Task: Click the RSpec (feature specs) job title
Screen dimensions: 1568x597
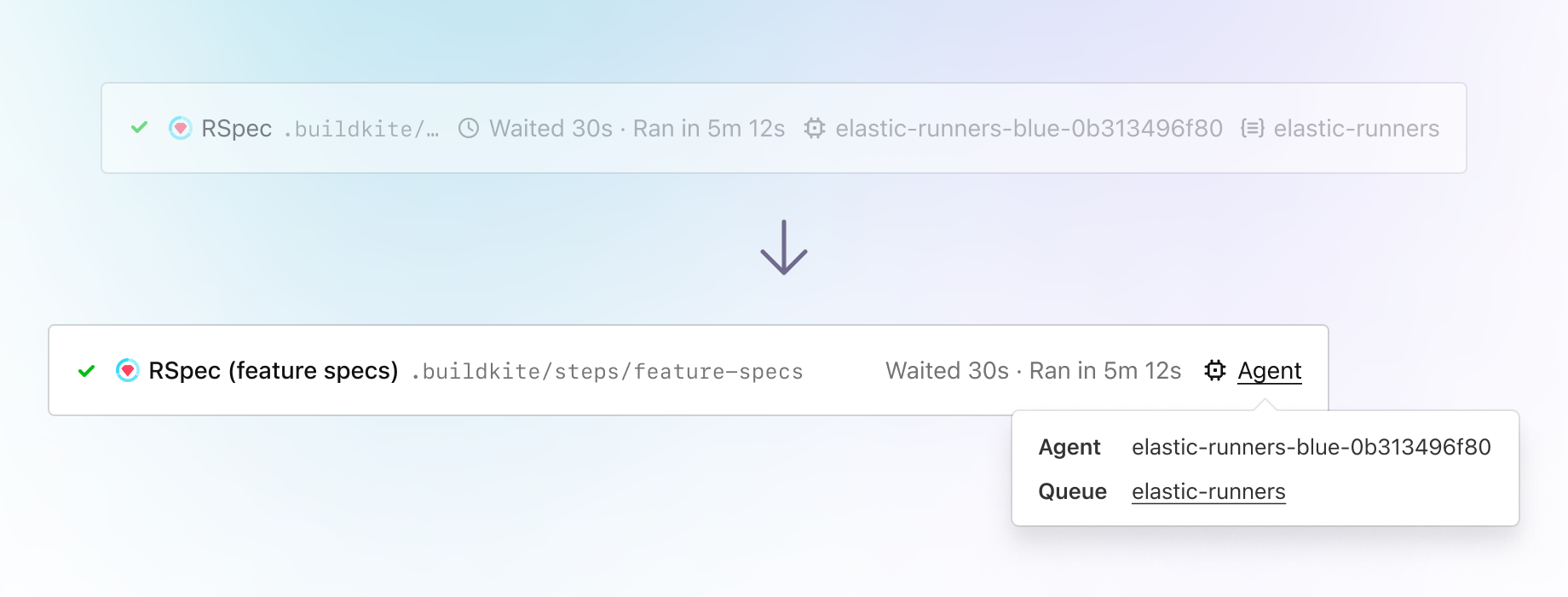Action: [x=274, y=371]
